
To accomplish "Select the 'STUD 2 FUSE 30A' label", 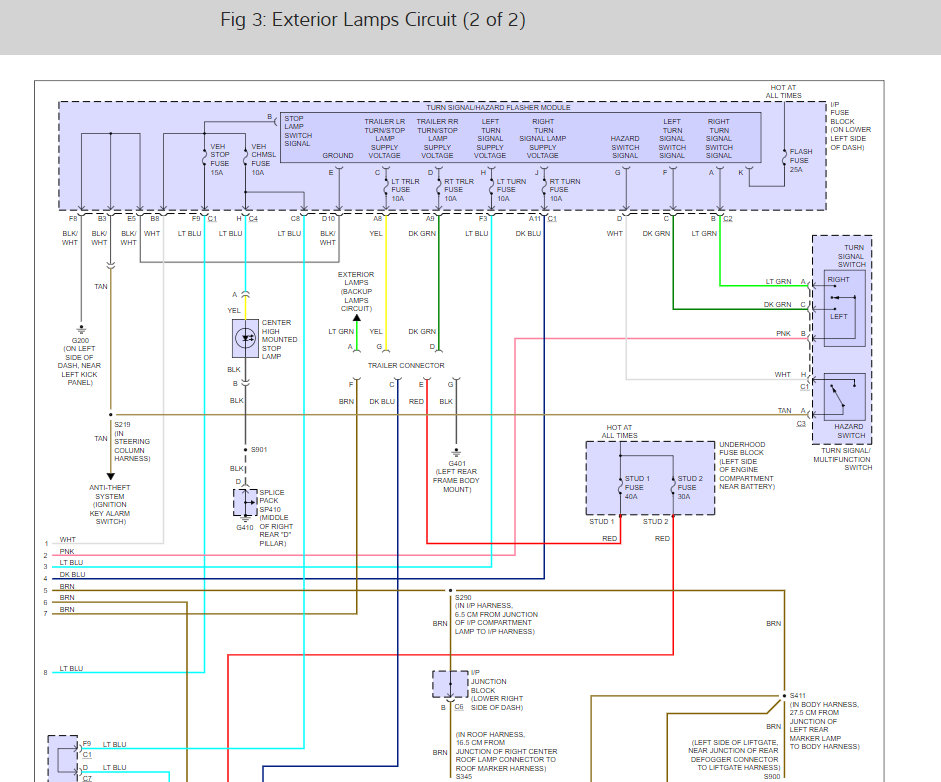I will 690,487.
